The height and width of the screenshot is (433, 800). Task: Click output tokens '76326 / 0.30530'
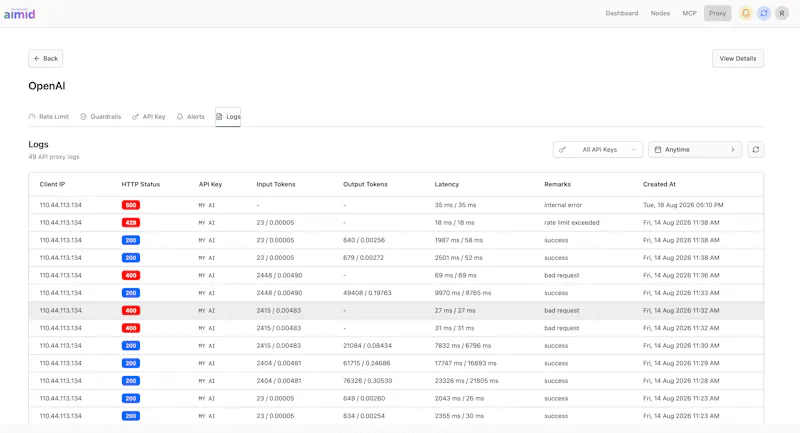pos(368,381)
